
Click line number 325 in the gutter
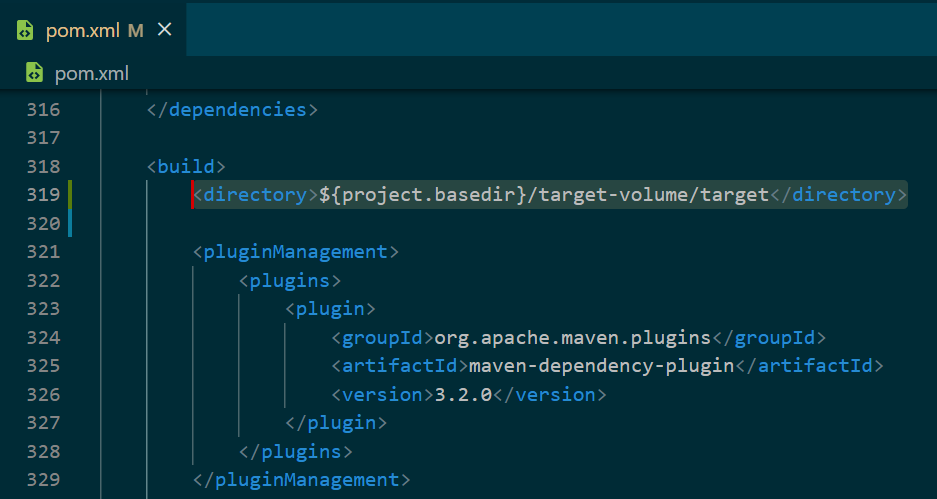(x=43, y=365)
